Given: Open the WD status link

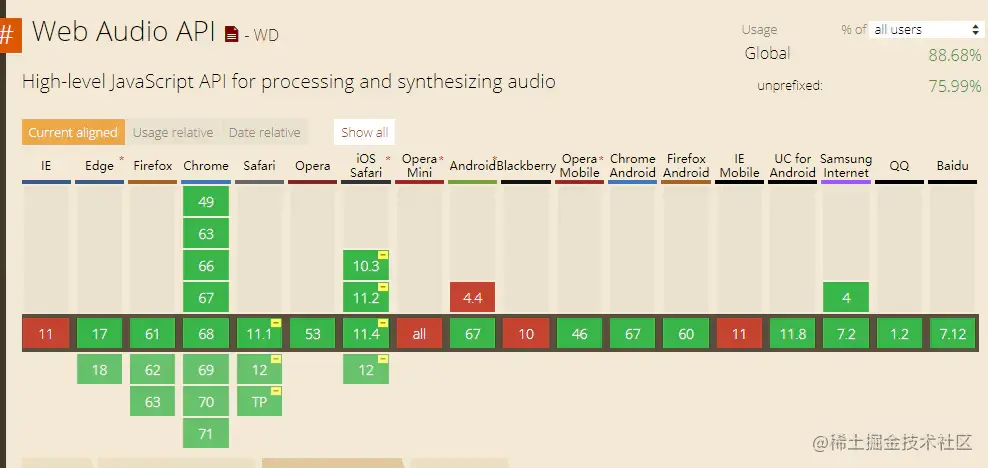Looking at the screenshot, I should (x=266, y=35).
